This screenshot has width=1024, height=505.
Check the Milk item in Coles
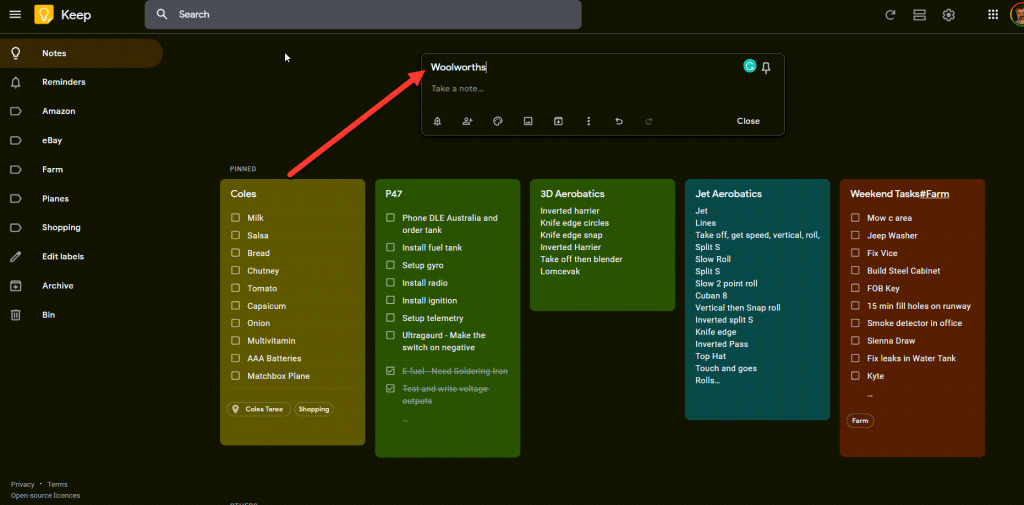pos(235,218)
